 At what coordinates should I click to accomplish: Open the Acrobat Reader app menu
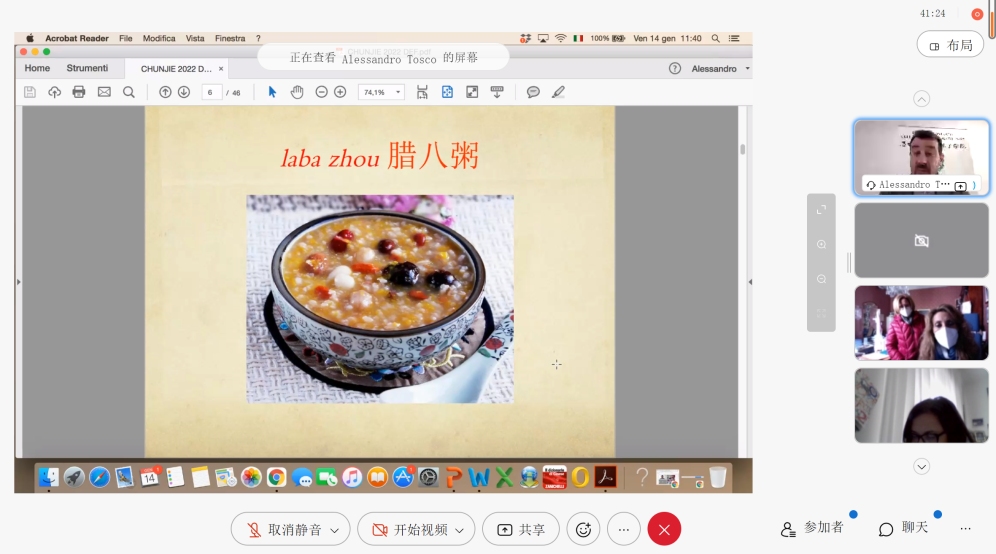click(x=77, y=38)
